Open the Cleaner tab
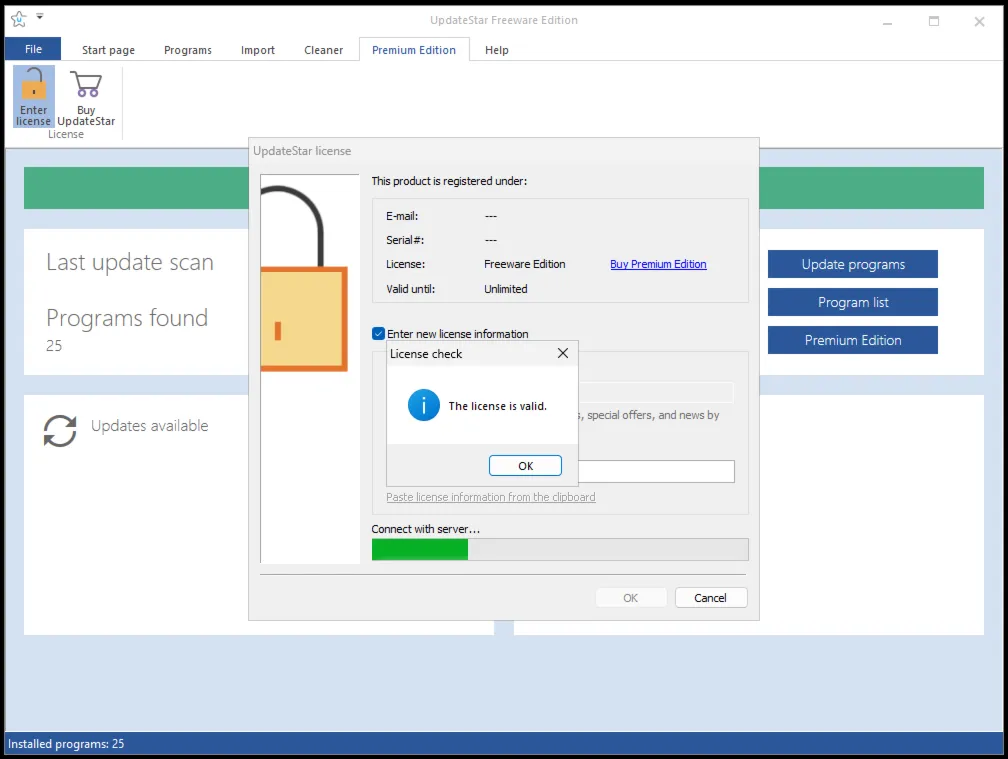The height and width of the screenshot is (759, 1008). tap(323, 49)
